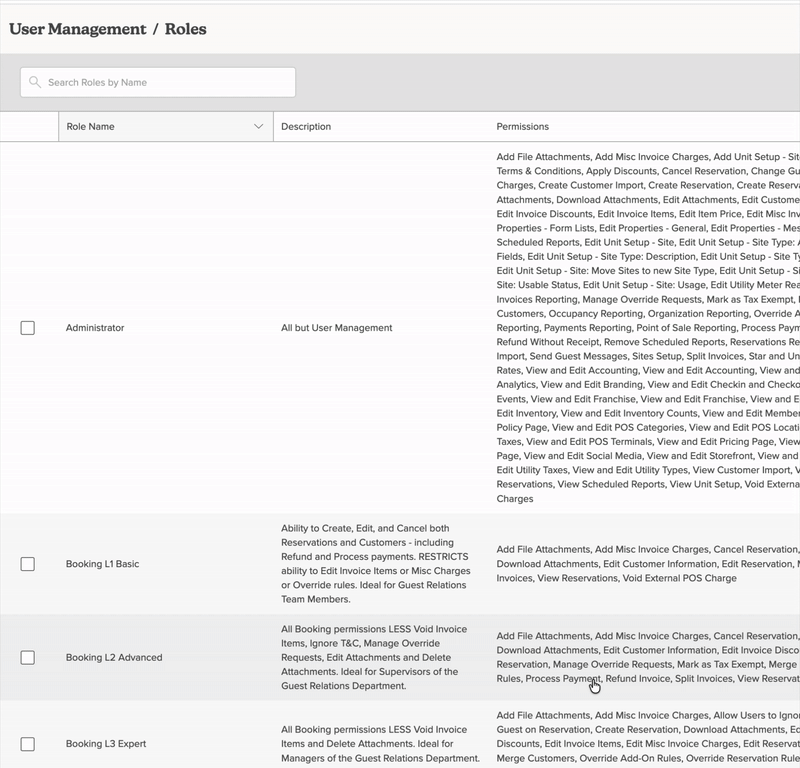The image size is (800, 768).
Task: Tick the Administrator role checkbox
Action: (x=28, y=328)
